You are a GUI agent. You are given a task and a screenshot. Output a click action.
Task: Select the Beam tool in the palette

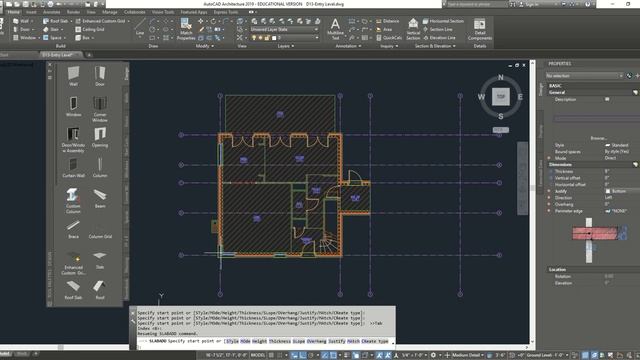point(100,198)
